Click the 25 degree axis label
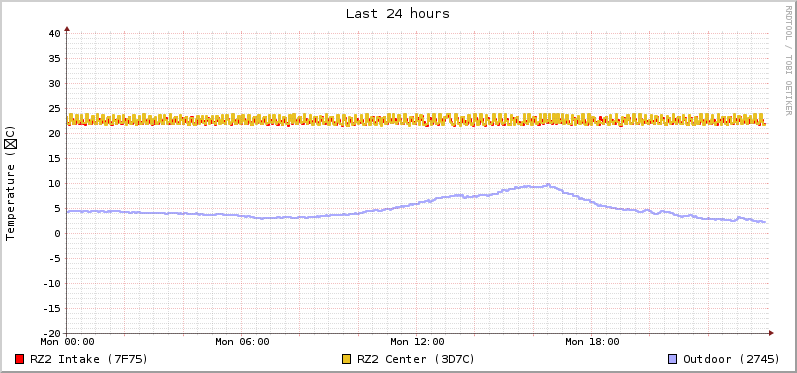The height and width of the screenshot is (373, 797). [x=54, y=108]
